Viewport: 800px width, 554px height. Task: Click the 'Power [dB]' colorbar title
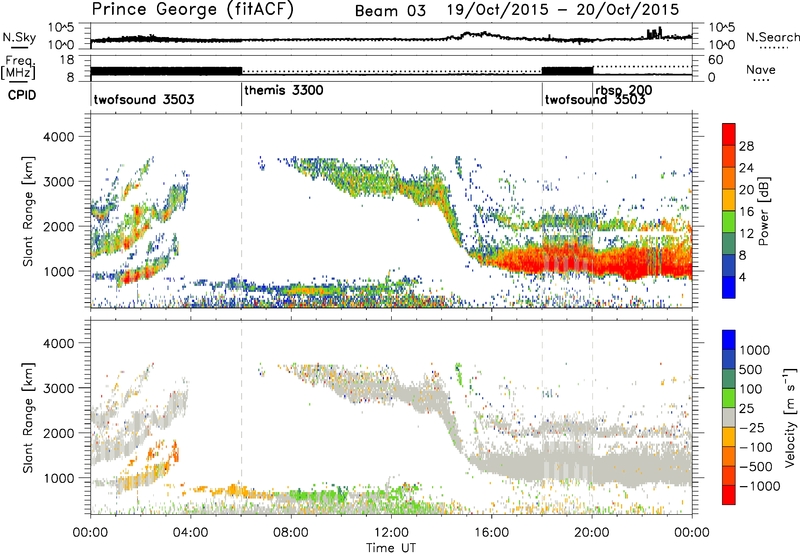point(763,211)
